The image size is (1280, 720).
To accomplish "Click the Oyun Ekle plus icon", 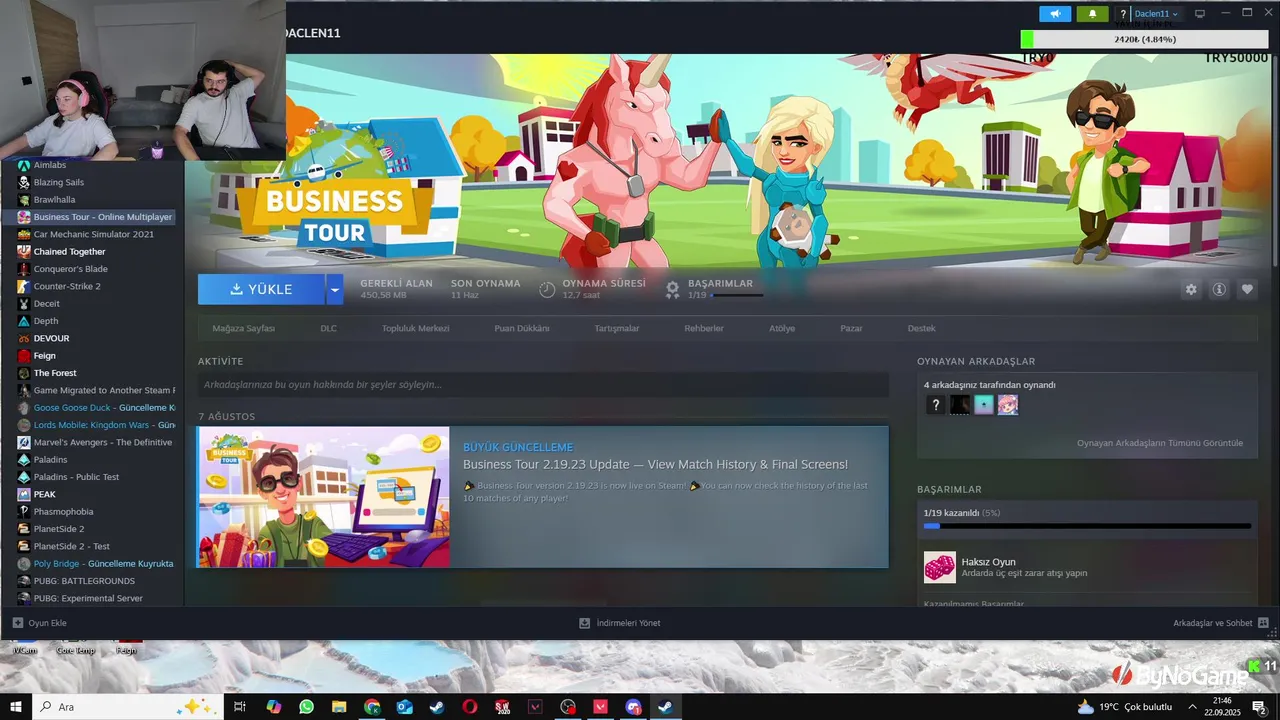I will 17,623.
